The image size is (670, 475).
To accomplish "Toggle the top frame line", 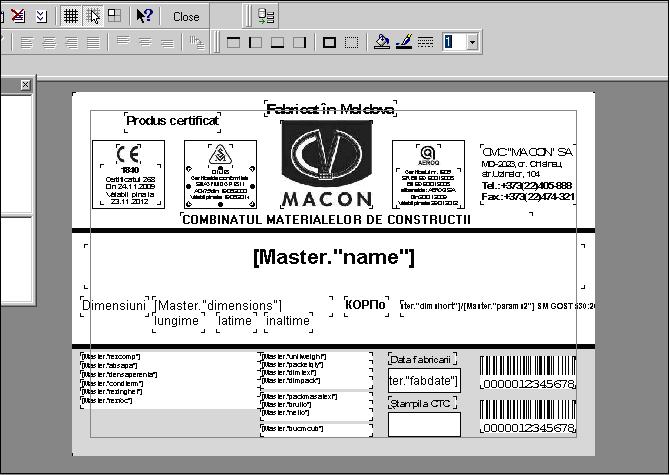I will [233, 42].
